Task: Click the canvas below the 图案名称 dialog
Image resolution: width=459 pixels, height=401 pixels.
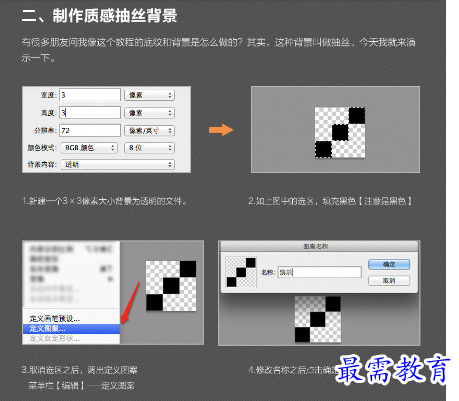Action: point(318,319)
